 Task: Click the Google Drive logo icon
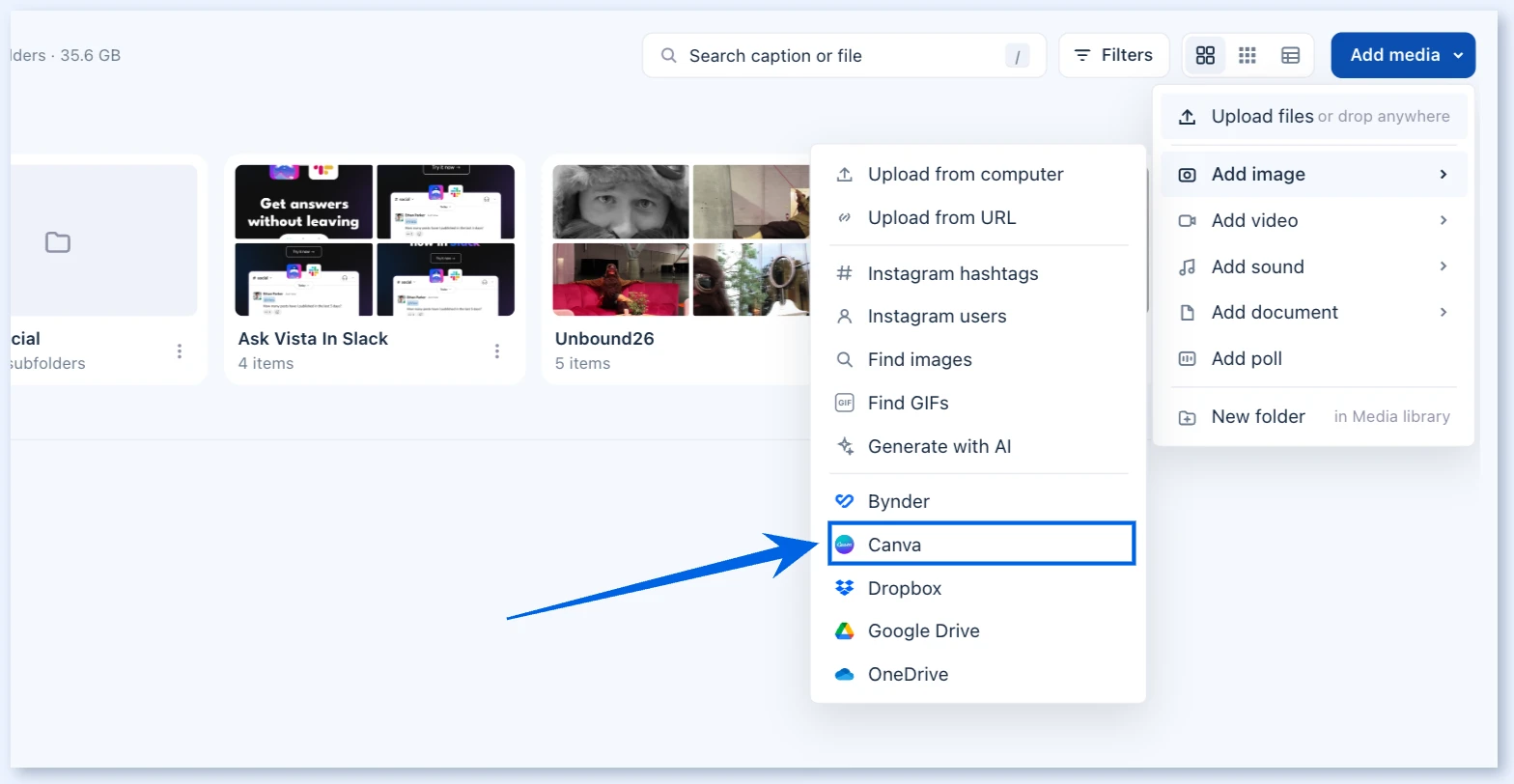[x=845, y=631]
